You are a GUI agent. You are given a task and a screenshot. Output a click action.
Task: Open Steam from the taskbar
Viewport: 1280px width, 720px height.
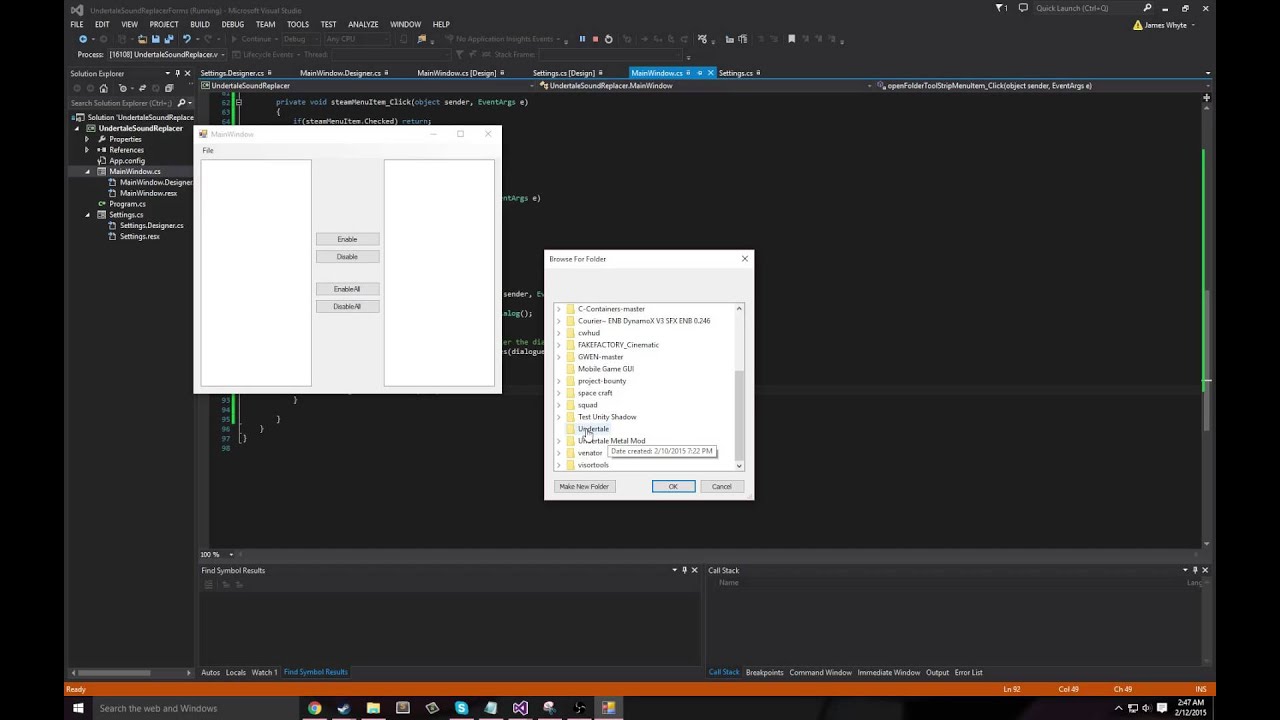coord(344,708)
